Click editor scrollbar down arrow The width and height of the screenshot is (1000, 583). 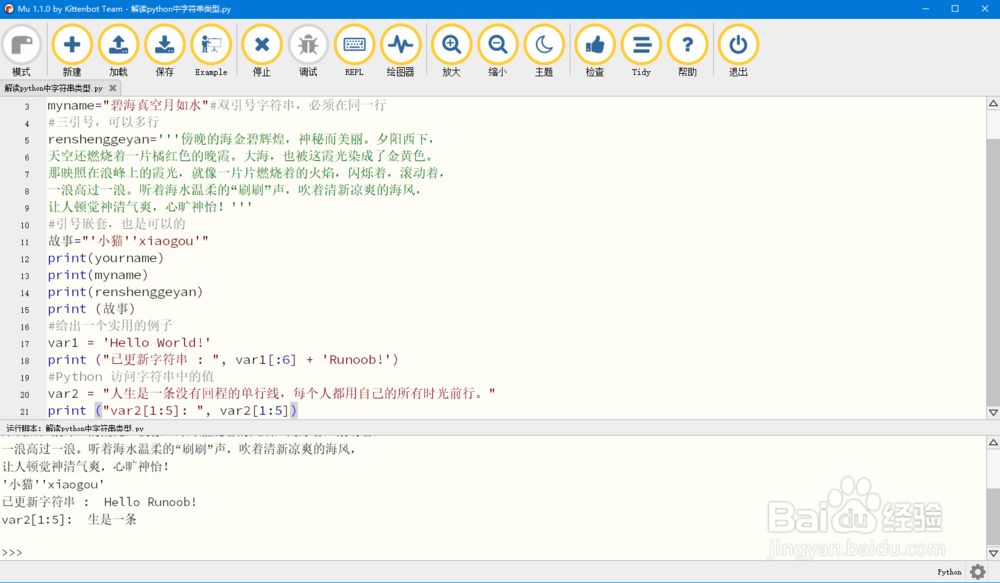click(993, 412)
